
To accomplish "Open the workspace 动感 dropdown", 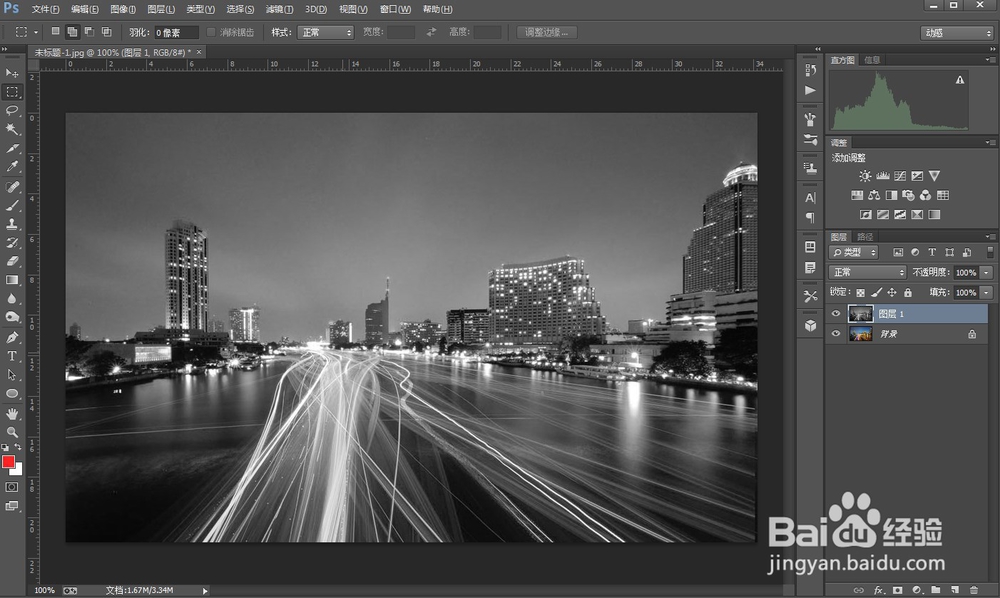I will pyautogui.click(x=957, y=33).
